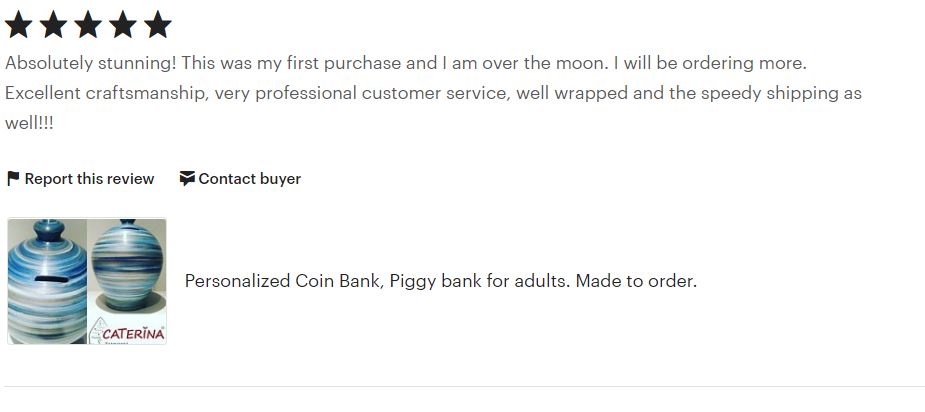Click the first star in the rating
Image resolution: width=925 pixels, height=412 pixels.
click(19, 25)
